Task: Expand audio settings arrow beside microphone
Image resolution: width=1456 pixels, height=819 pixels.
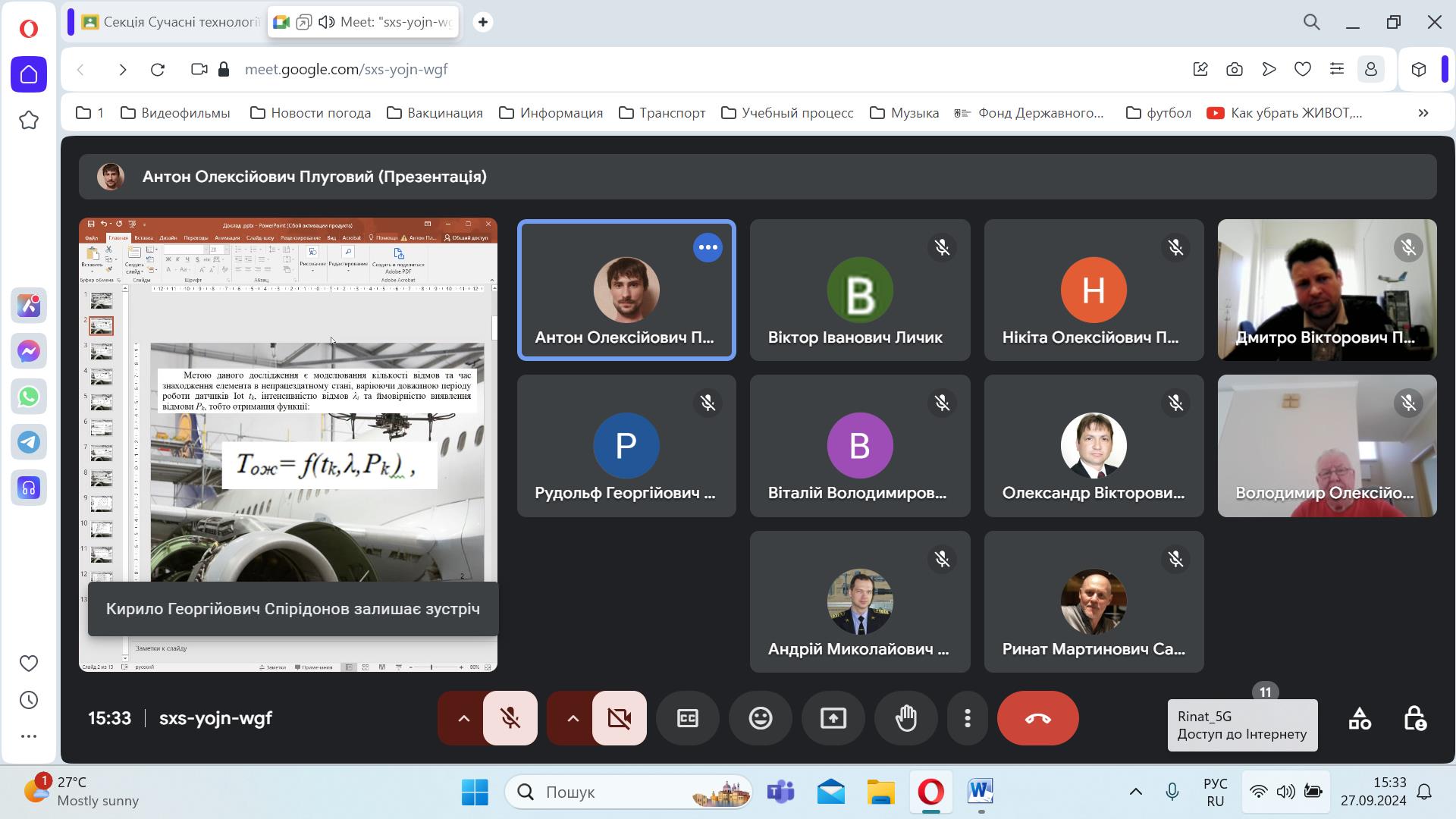Action: (x=463, y=718)
